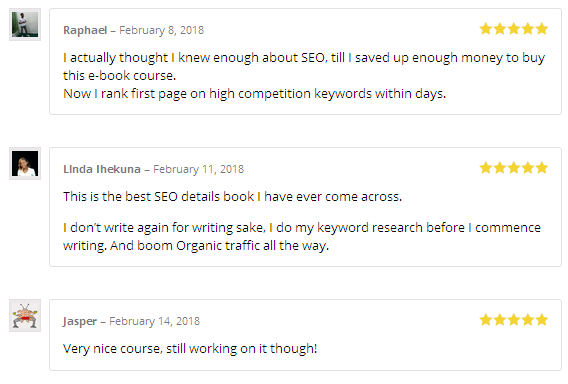The width and height of the screenshot is (568, 384).
Task: Click the second star in Jasper's rating
Action: pyautogui.click(x=500, y=320)
